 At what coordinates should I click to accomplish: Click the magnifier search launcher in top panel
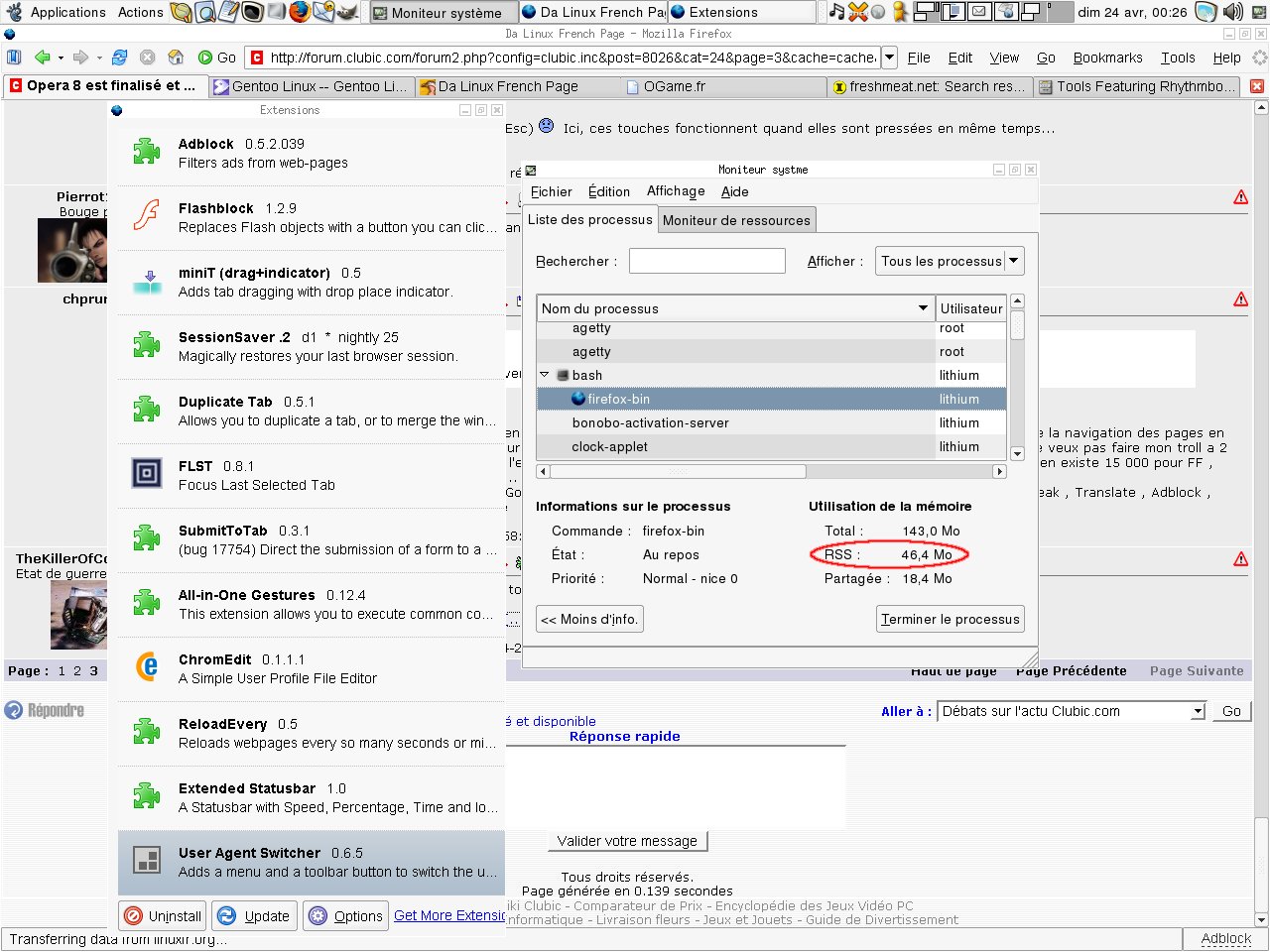204,12
